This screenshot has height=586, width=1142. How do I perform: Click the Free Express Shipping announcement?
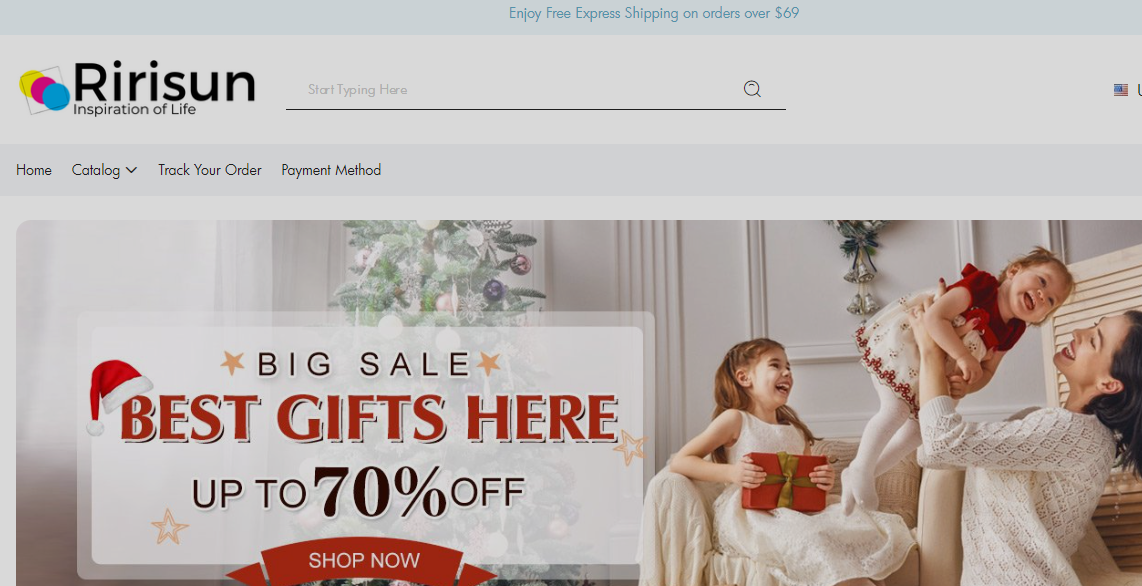pos(653,13)
